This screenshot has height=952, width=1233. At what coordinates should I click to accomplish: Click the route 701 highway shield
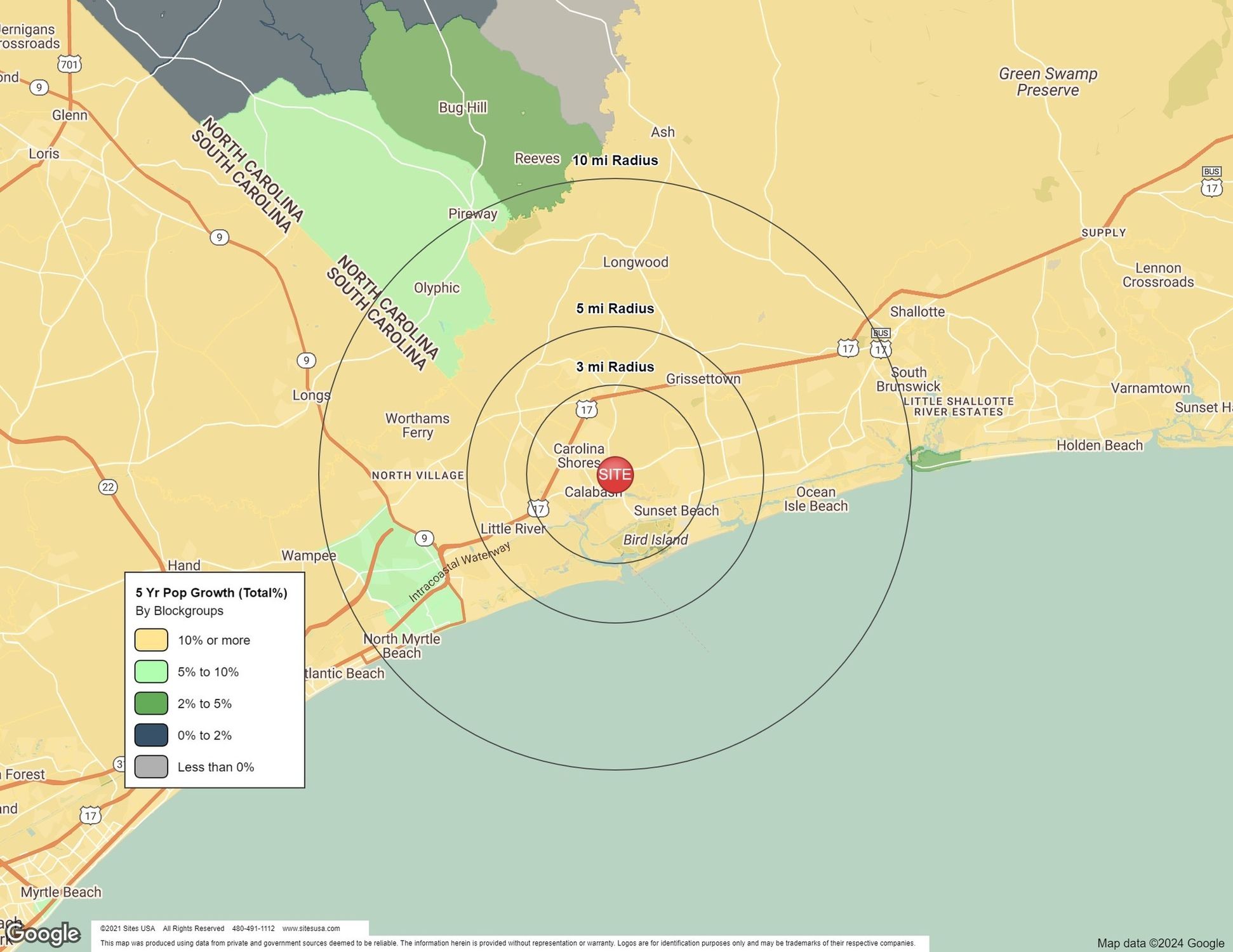click(x=69, y=64)
